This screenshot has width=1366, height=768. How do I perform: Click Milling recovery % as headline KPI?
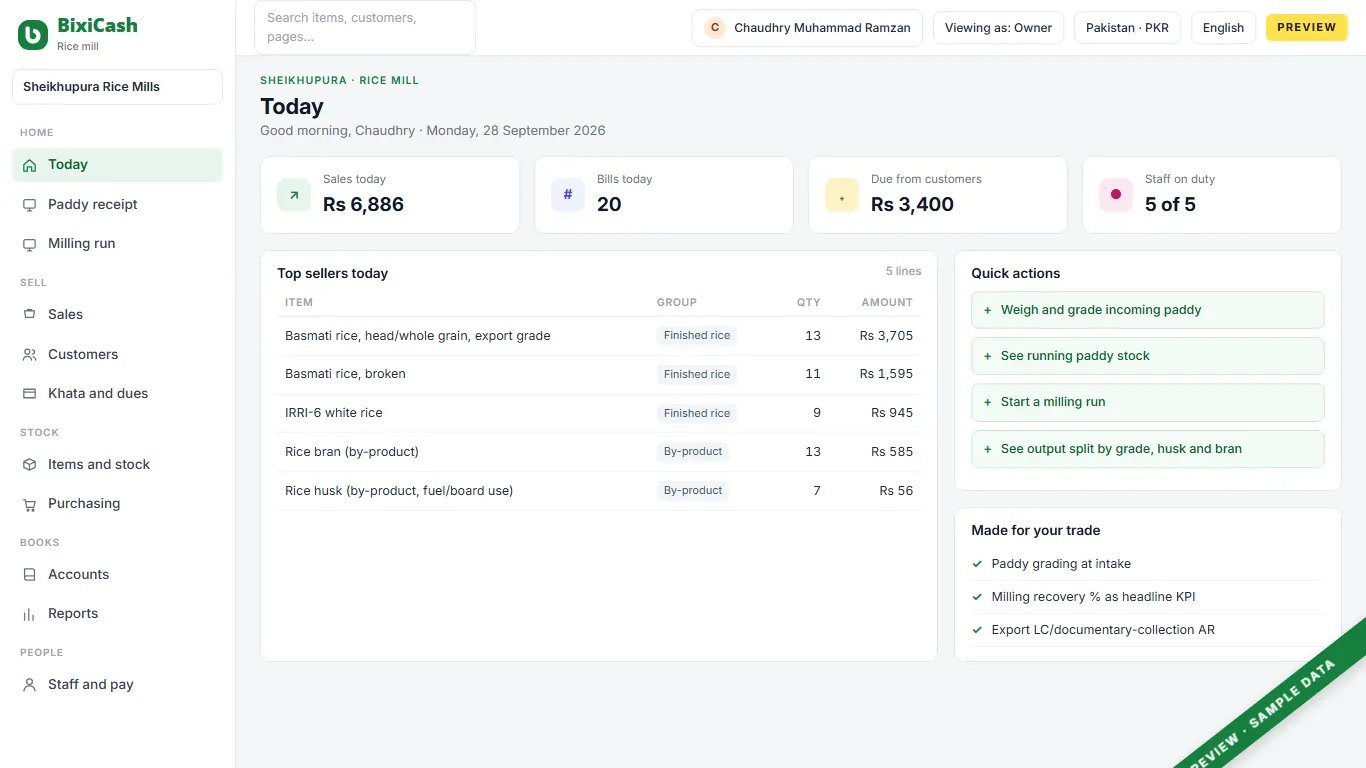coord(1093,597)
